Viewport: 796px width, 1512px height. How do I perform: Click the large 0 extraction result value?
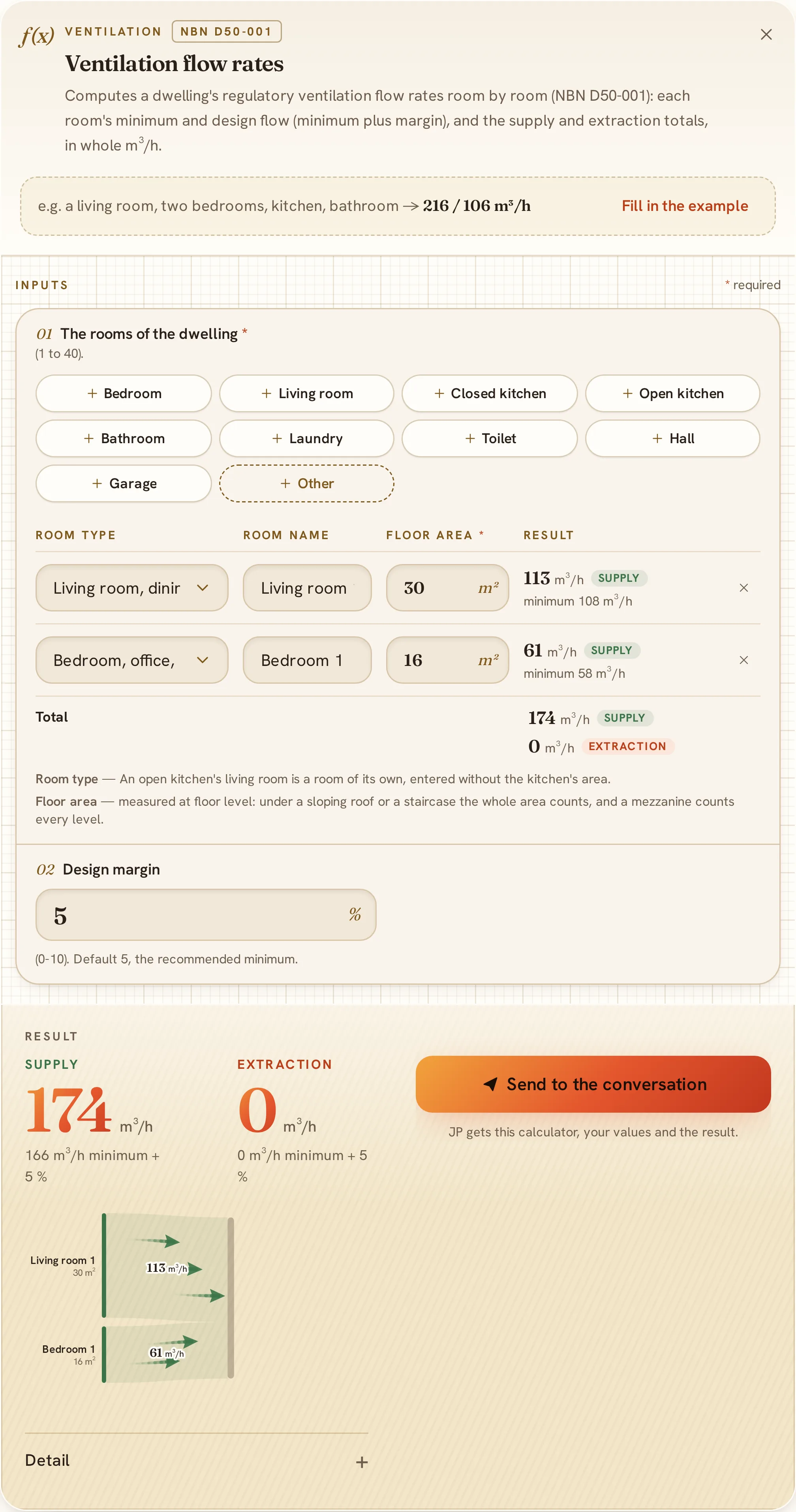[x=257, y=1110]
